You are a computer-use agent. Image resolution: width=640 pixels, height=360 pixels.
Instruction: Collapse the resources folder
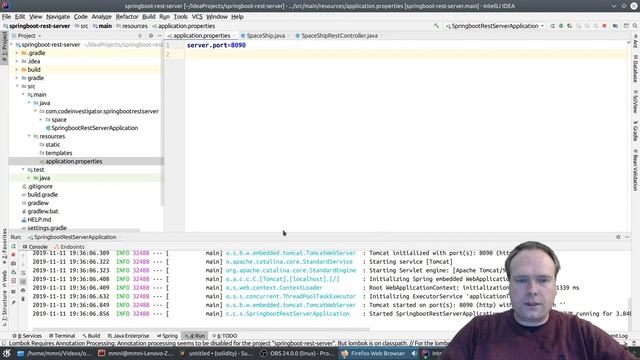coord(29,136)
